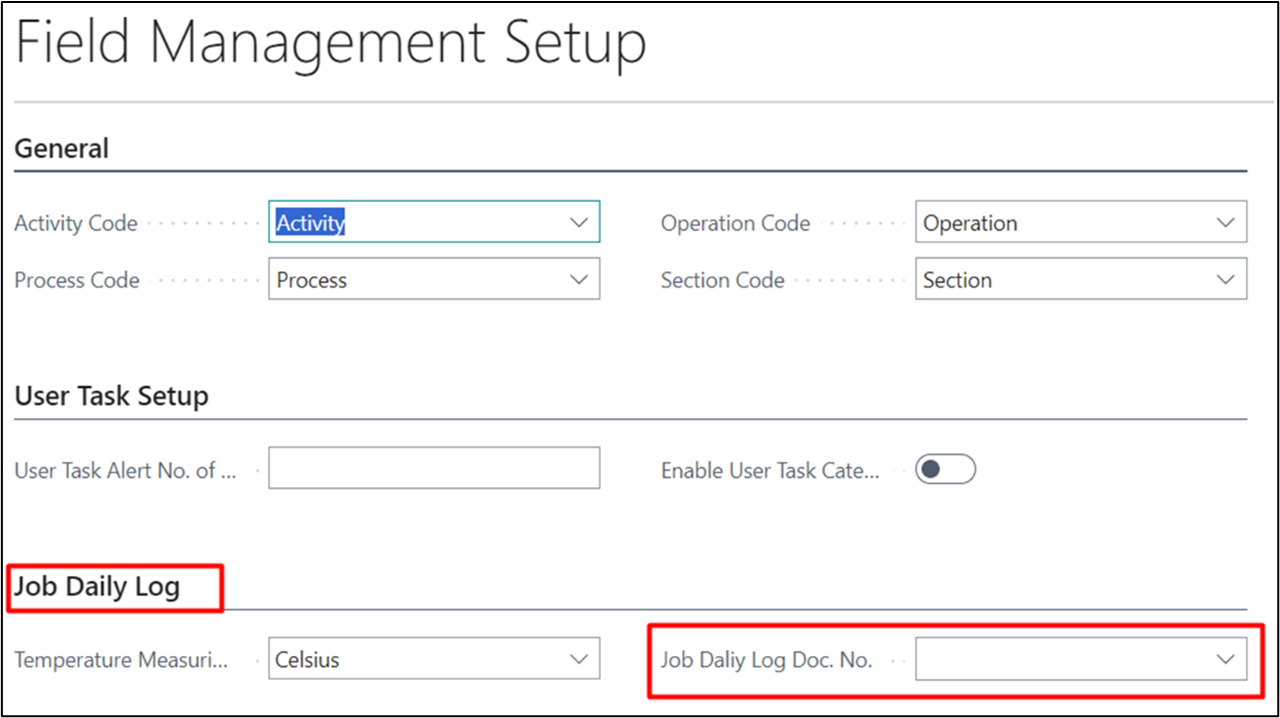Toggle the Enable User Task Category switch
The height and width of the screenshot is (718, 1280).
945,470
